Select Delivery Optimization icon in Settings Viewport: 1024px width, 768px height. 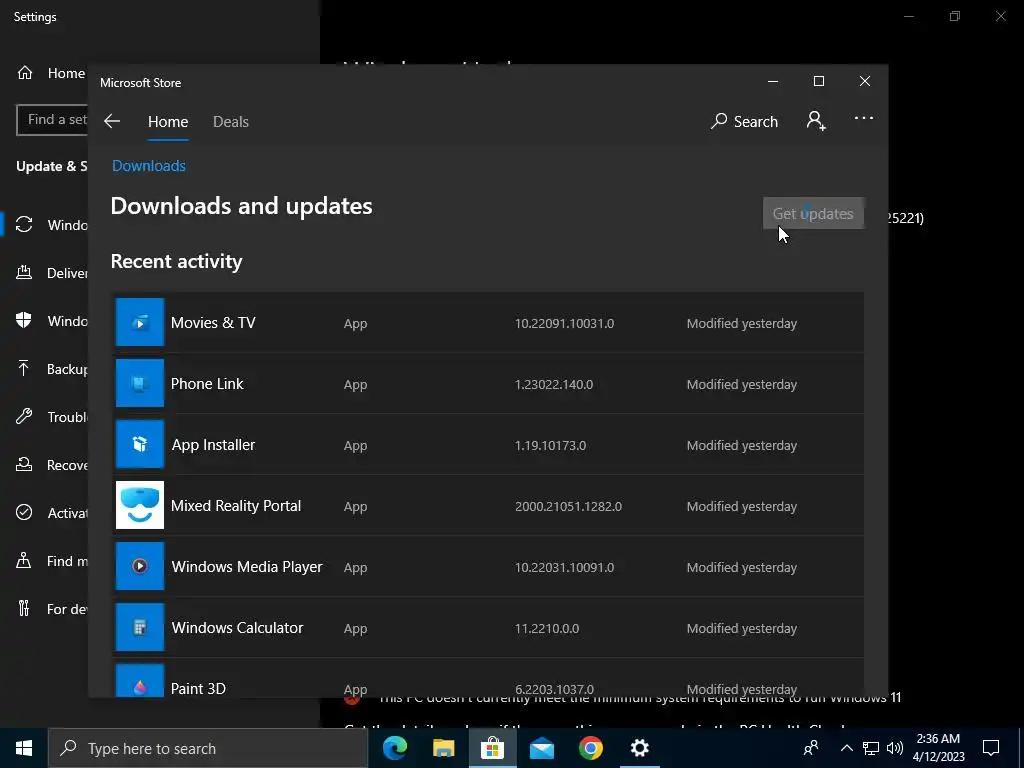(x=24, y=272)
